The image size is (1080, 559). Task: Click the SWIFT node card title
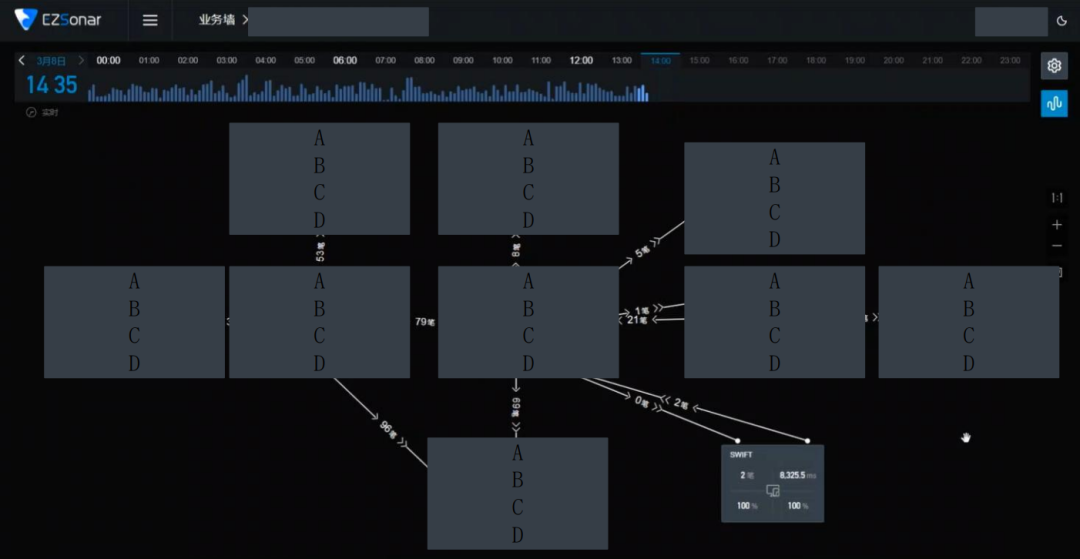pos(740,455)
